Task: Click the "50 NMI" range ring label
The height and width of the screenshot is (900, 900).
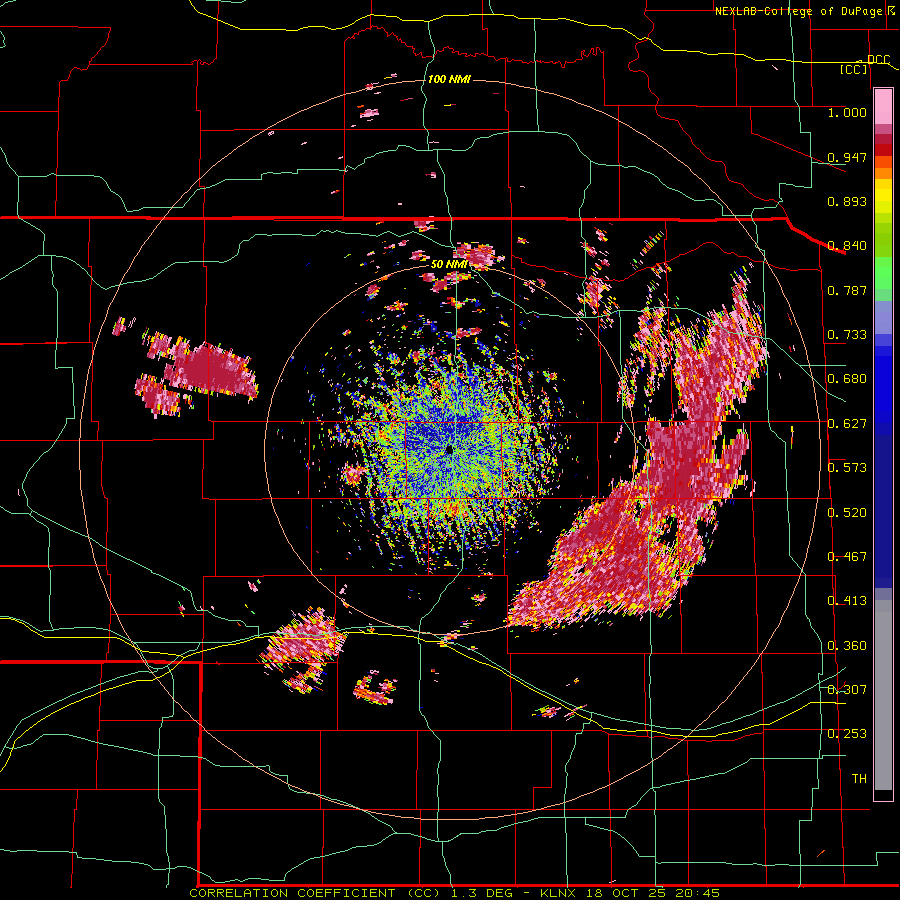Action: pos(449,265)
